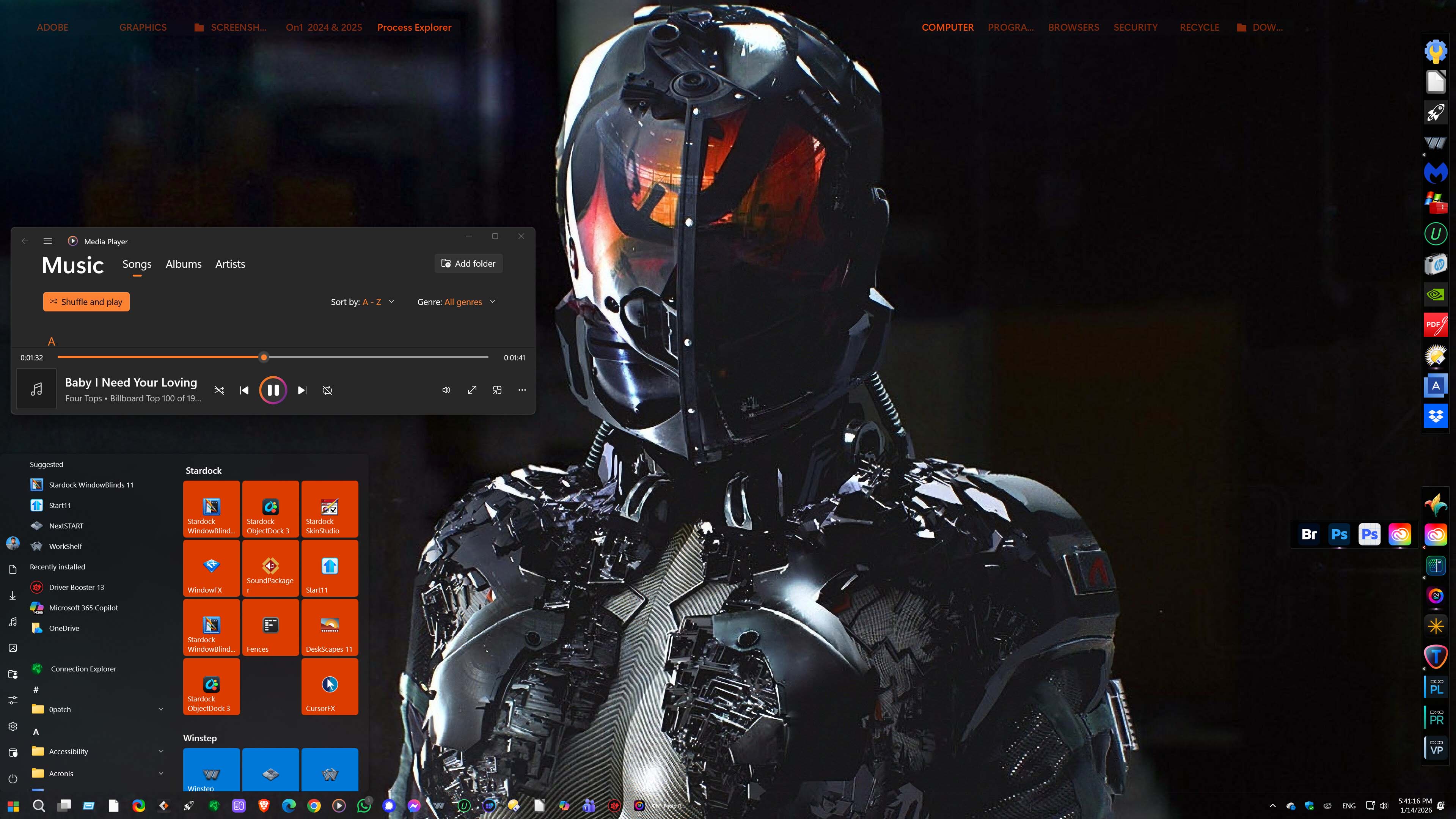Switch to mini player mode
The image size is (1456, 819).
pyautogui.click(x=497, y=390)
